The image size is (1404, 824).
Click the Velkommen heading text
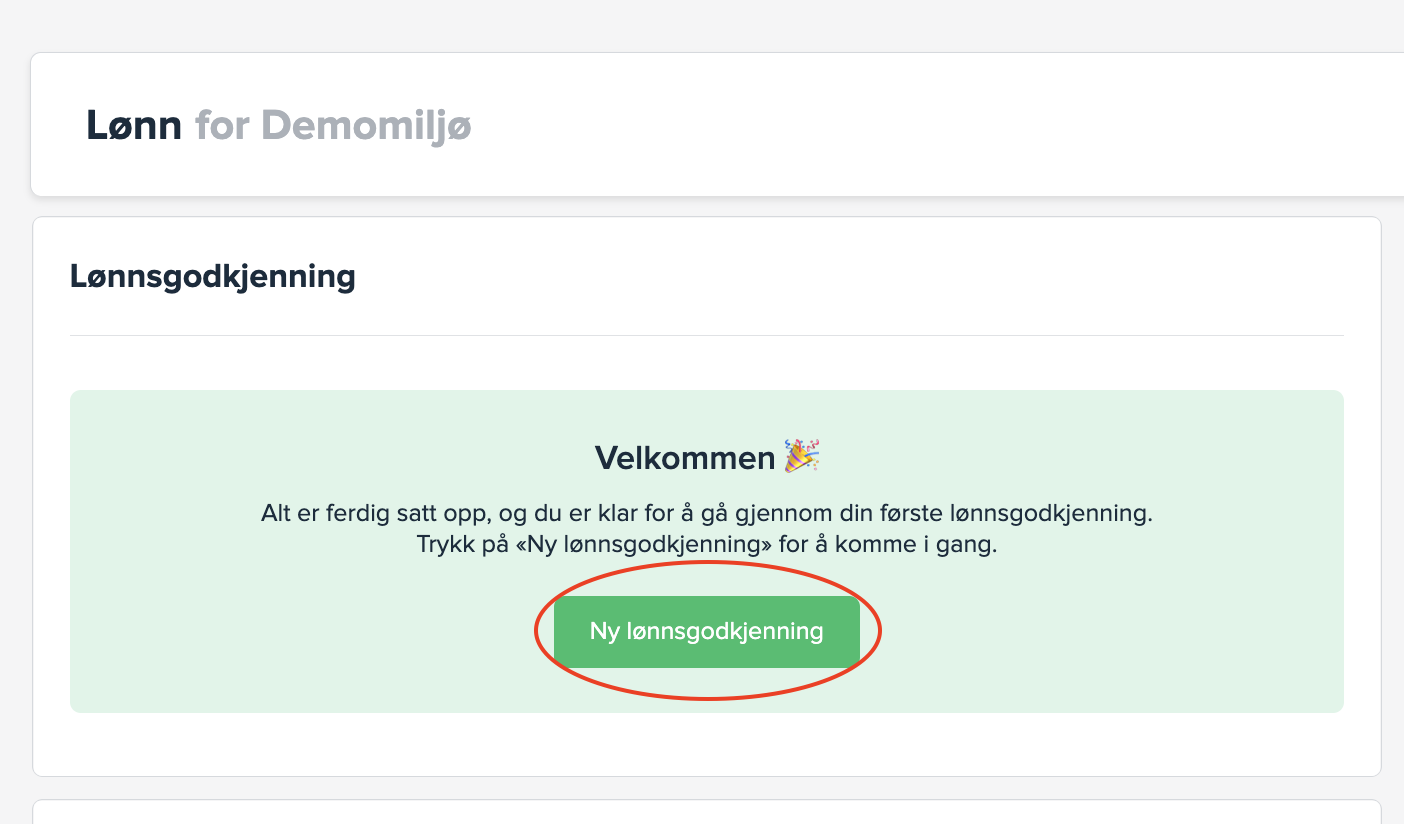pos(685,458)
